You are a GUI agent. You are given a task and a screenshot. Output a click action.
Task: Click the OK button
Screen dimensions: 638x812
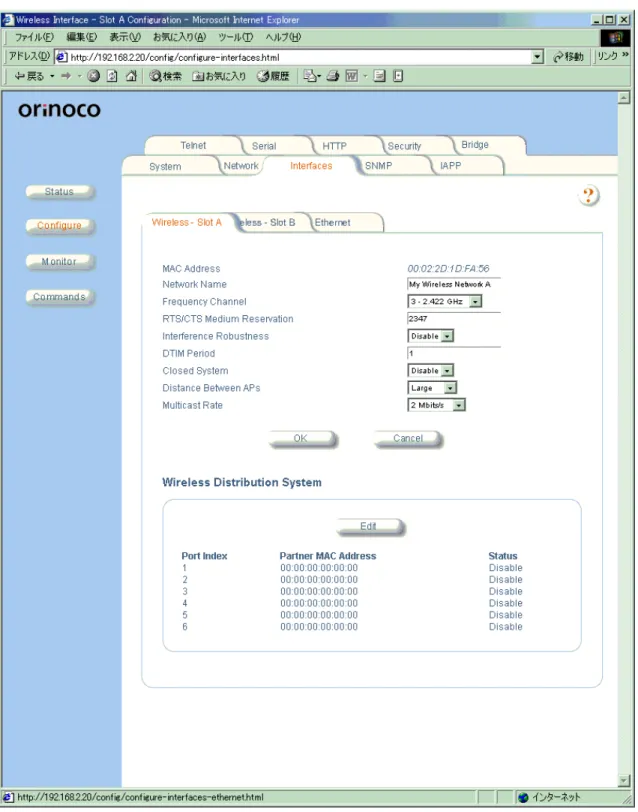click(302, 439)
